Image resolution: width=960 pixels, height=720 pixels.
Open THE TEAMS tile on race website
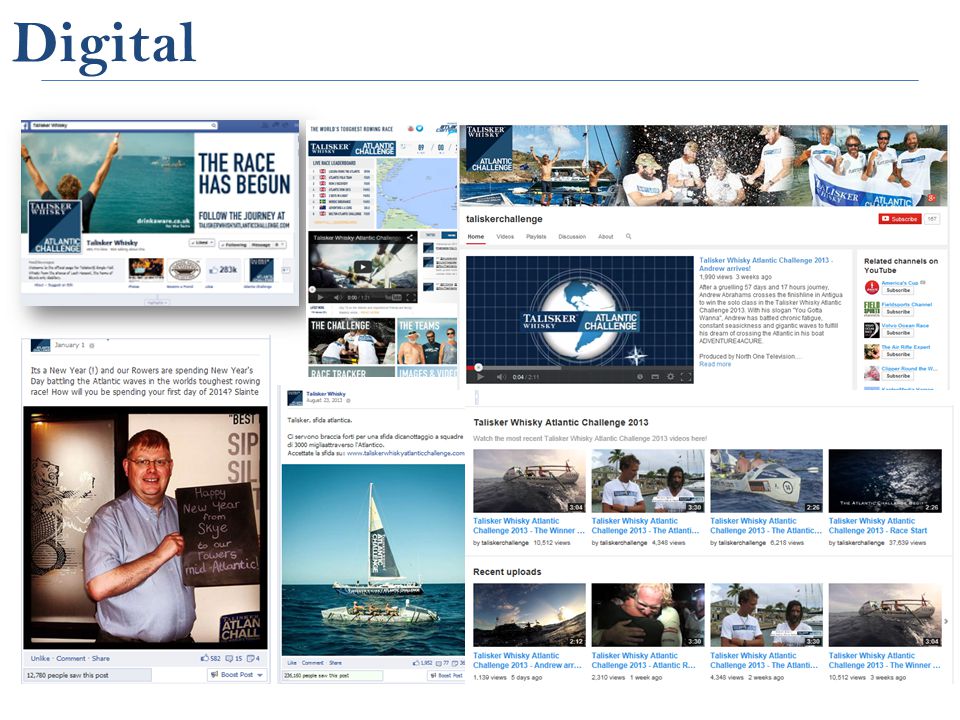[x=427, y=341]
